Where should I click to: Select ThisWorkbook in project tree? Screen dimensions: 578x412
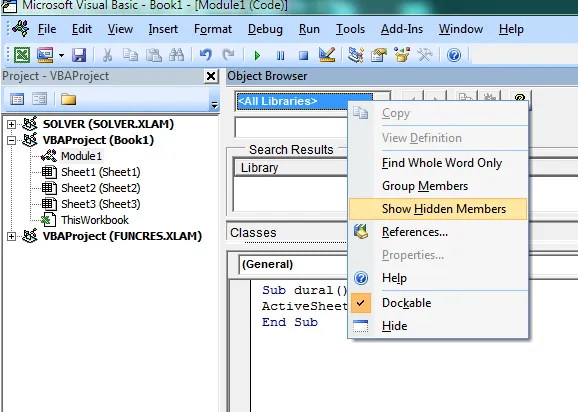click(x=95, y=220)
